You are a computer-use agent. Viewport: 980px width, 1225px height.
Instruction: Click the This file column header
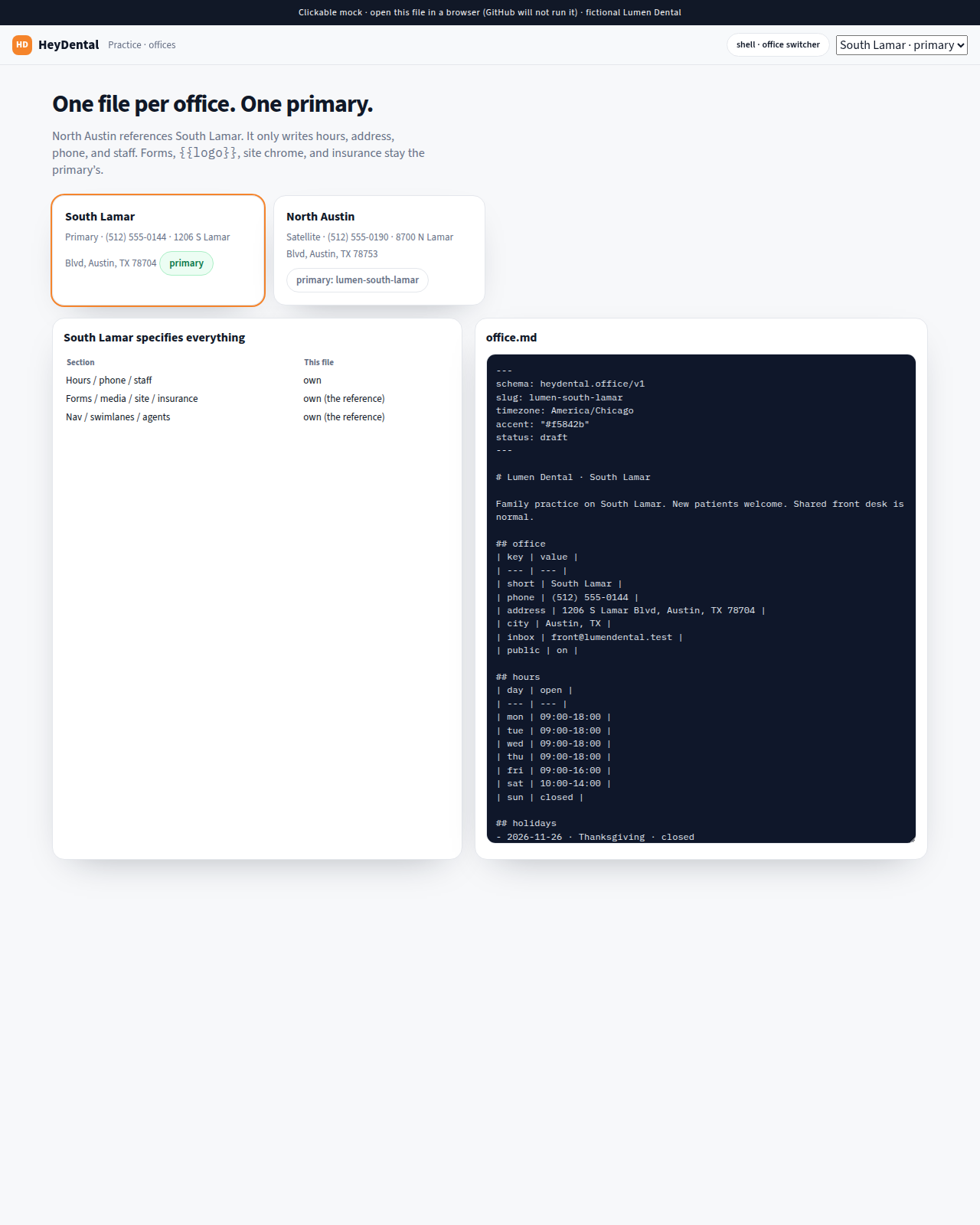click(318, 362)
